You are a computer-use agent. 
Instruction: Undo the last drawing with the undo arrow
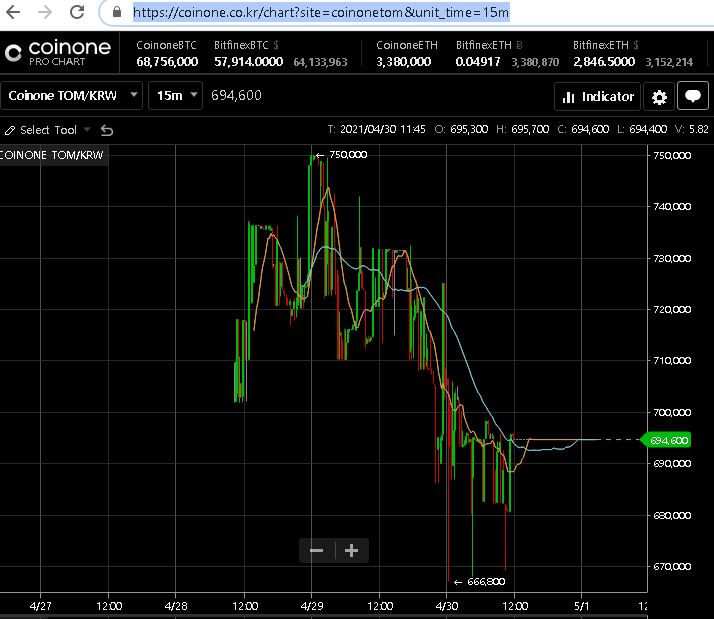pyautogui.click(x=107, y=131)
